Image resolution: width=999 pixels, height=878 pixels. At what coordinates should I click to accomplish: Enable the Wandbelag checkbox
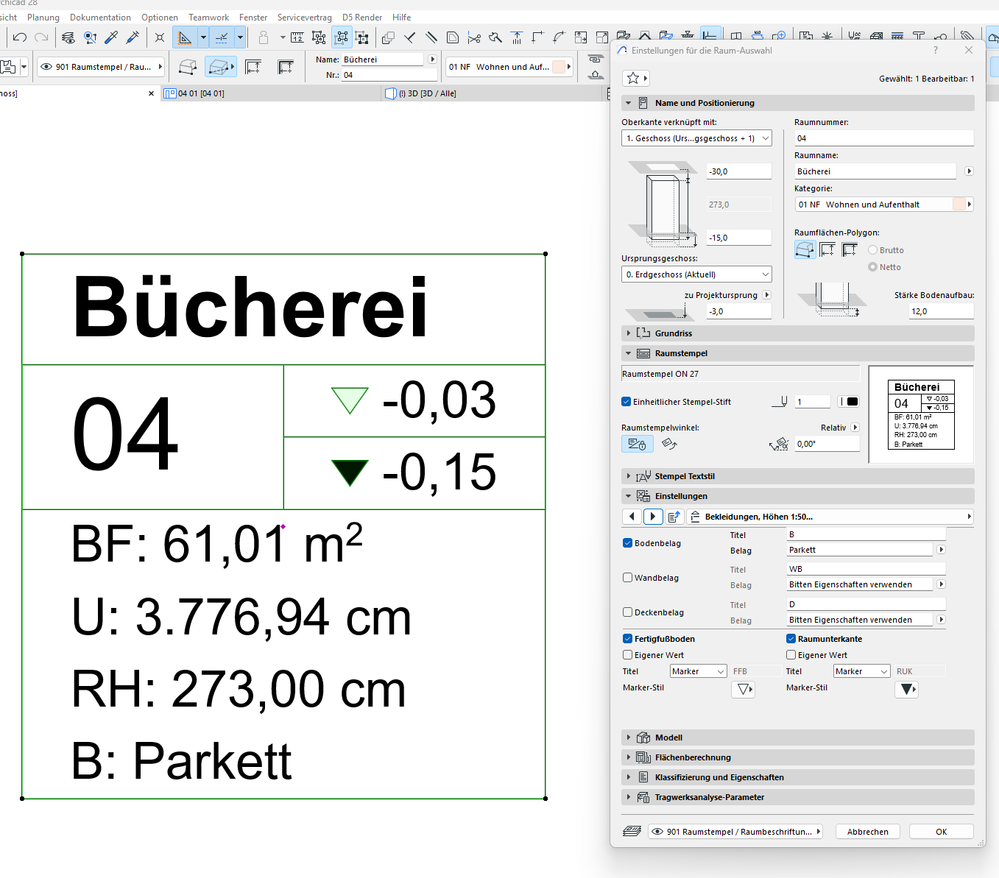coord(628,577)
